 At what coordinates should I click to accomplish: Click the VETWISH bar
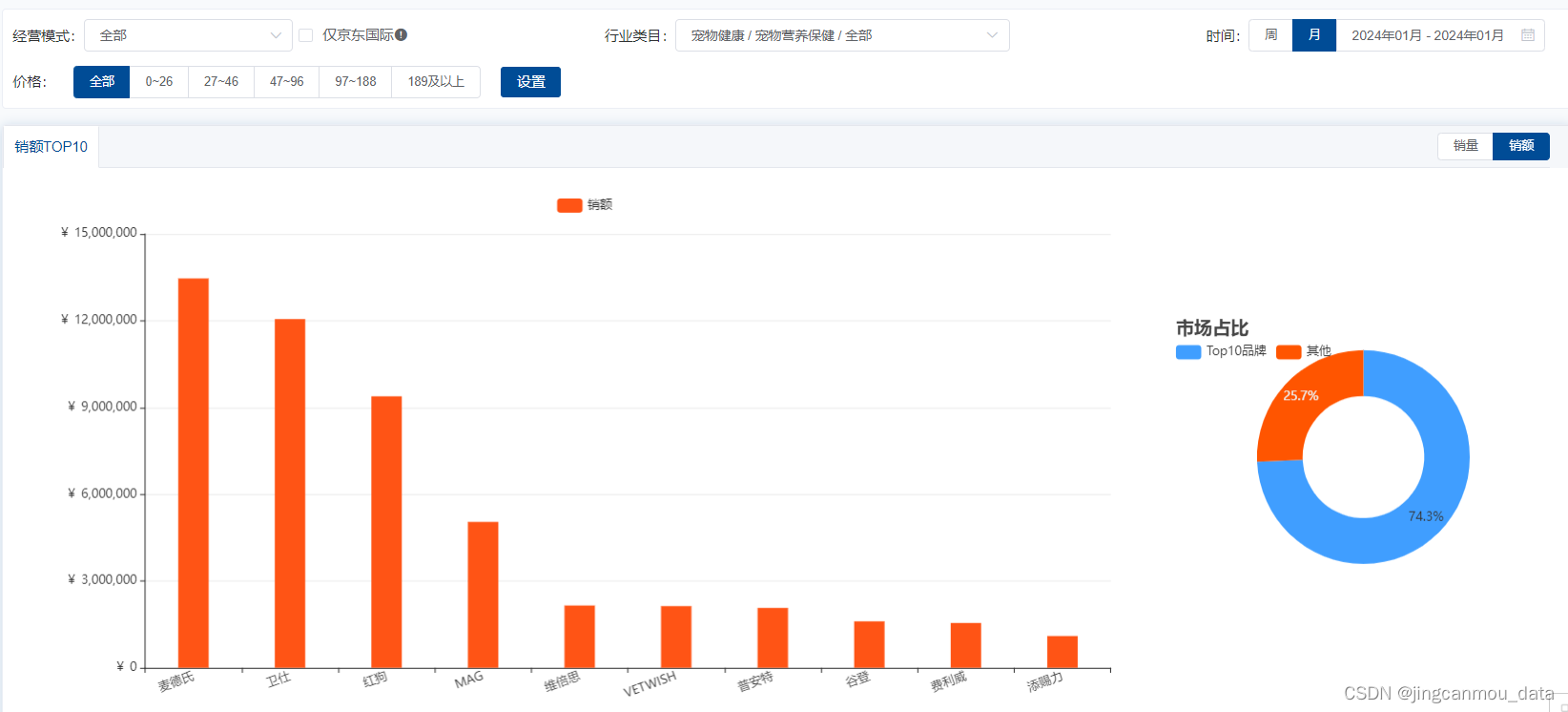[x=676, y=637]
